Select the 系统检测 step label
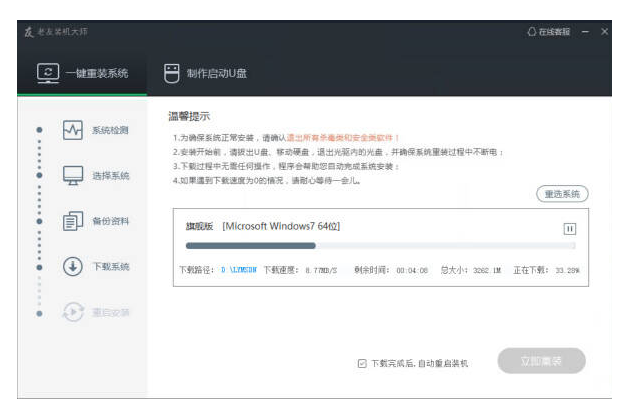640x405 pixels. [x=110, y=130]
